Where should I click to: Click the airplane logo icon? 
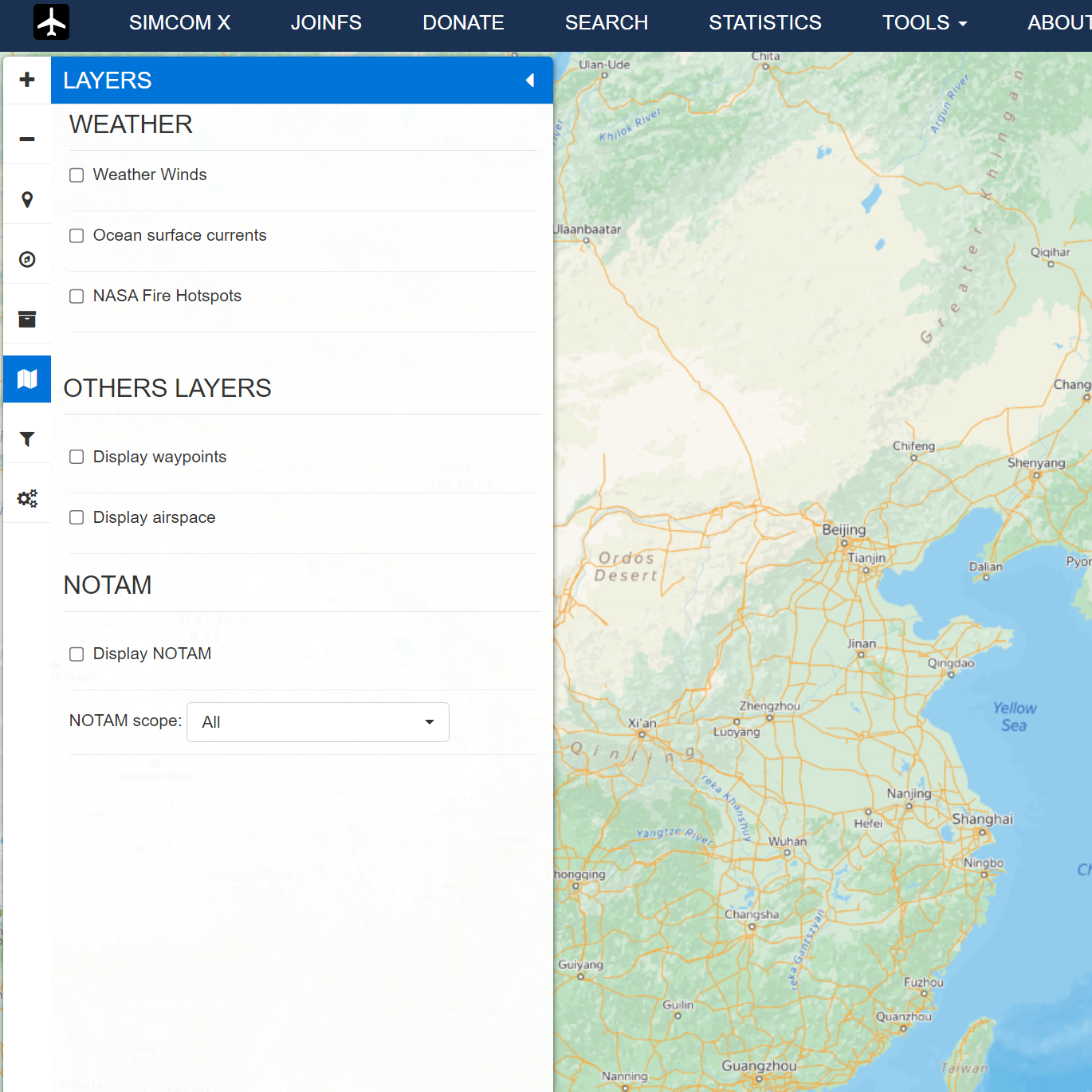tap(51, 22)
